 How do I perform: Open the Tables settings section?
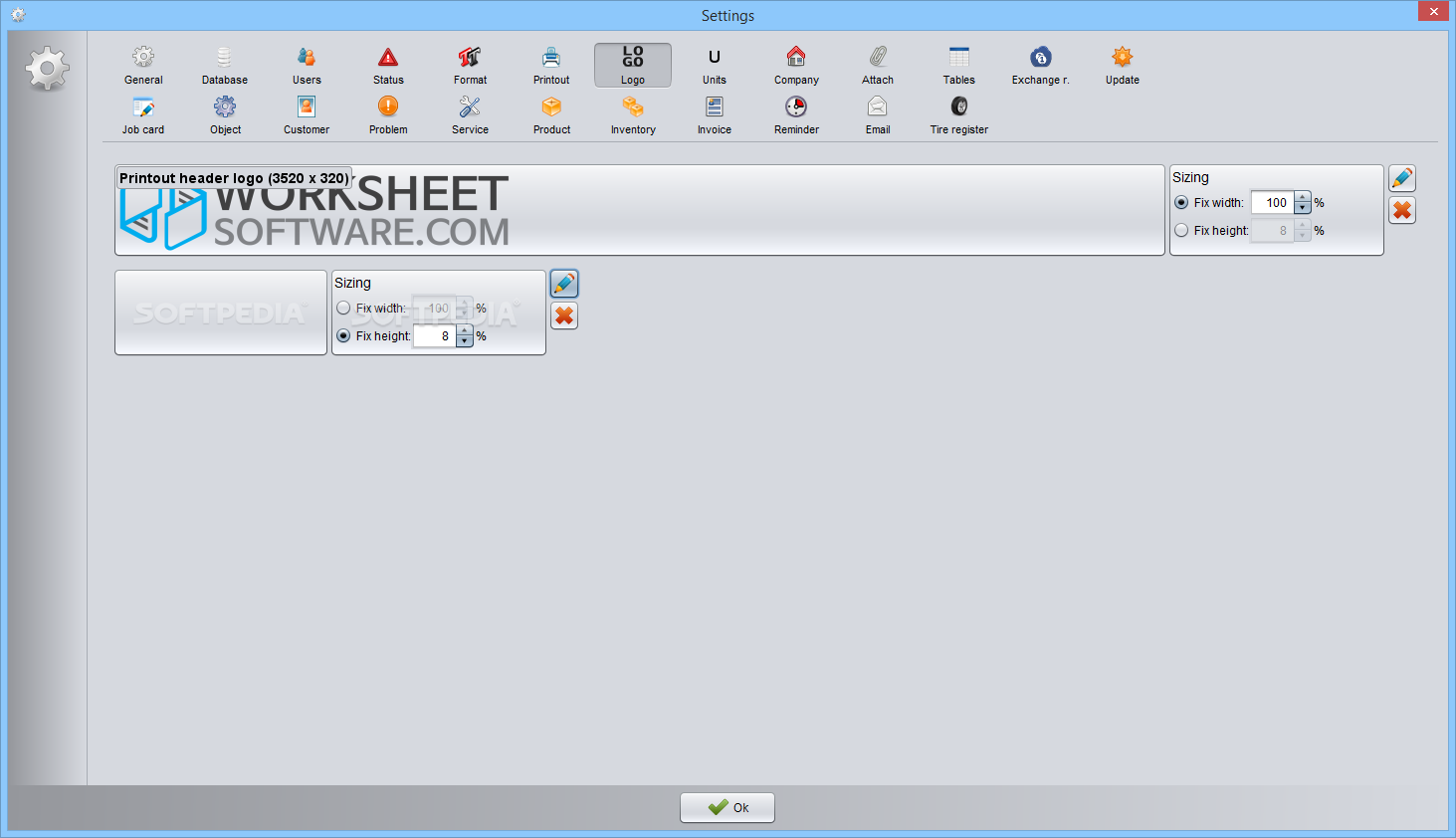(959, 66)
